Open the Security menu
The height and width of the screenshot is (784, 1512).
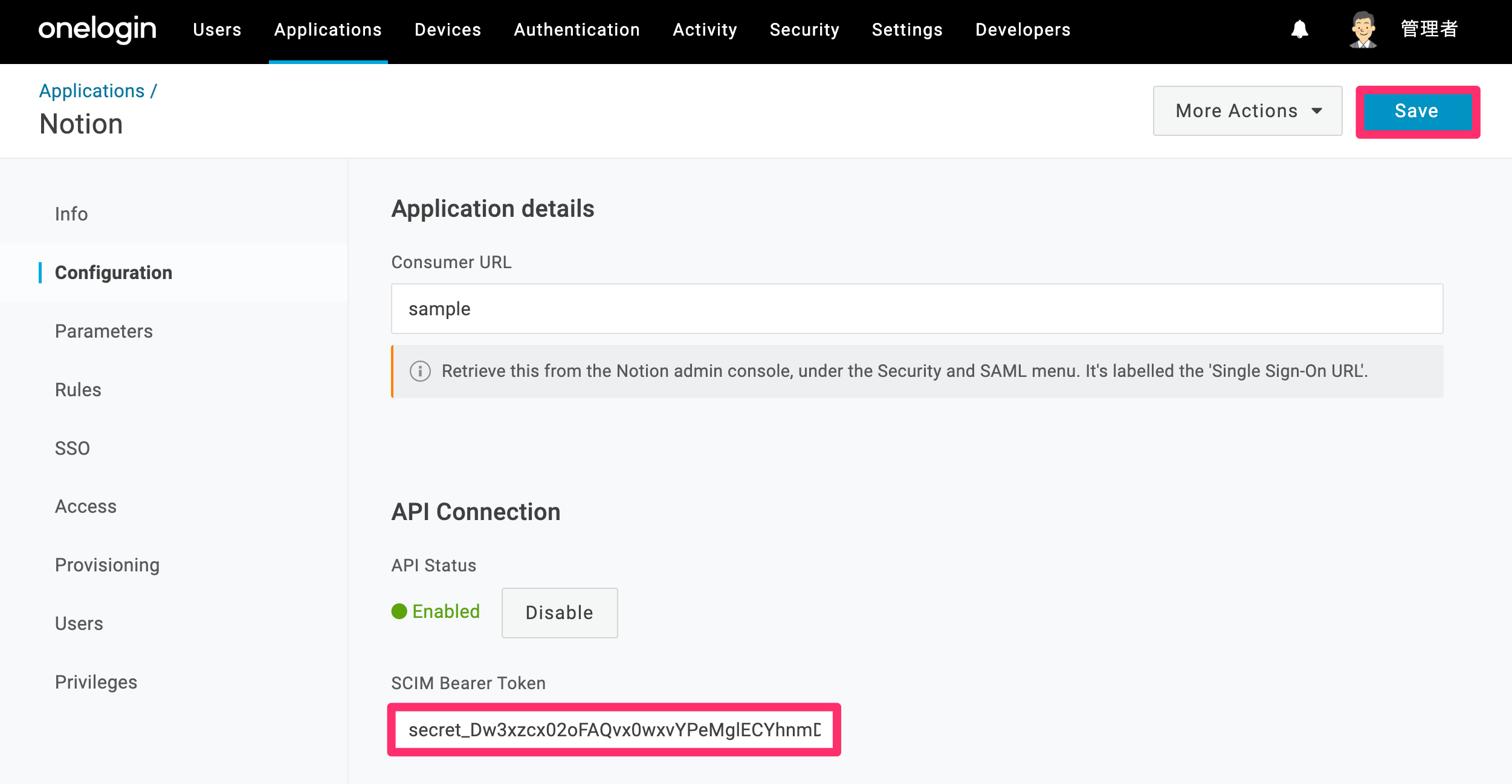pos(804,30)
